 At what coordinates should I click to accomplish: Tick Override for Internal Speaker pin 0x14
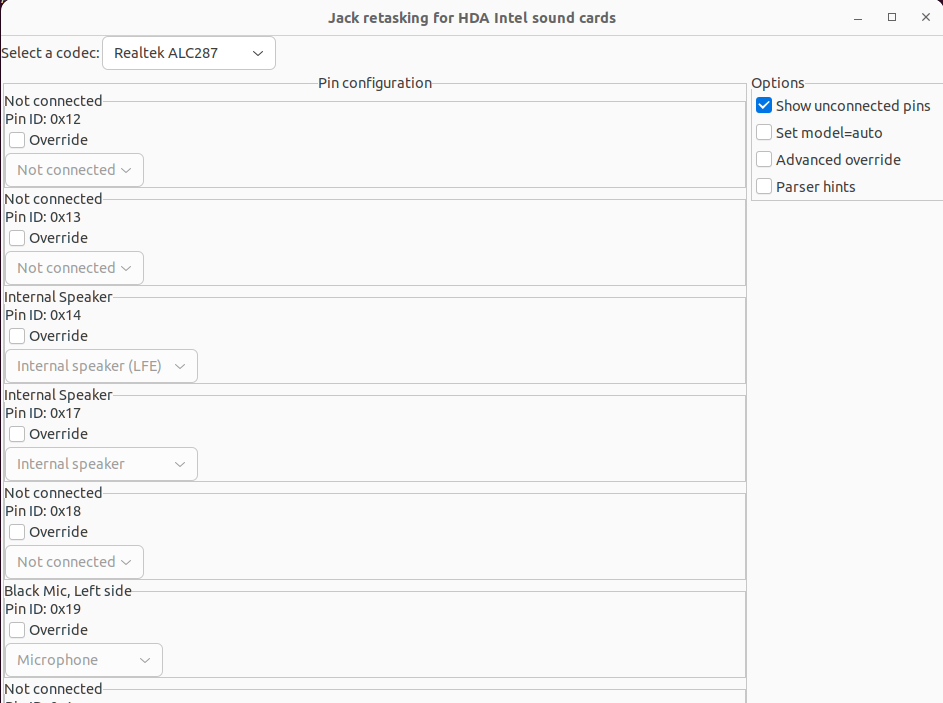pyautogui.click(x=17, y=336)
